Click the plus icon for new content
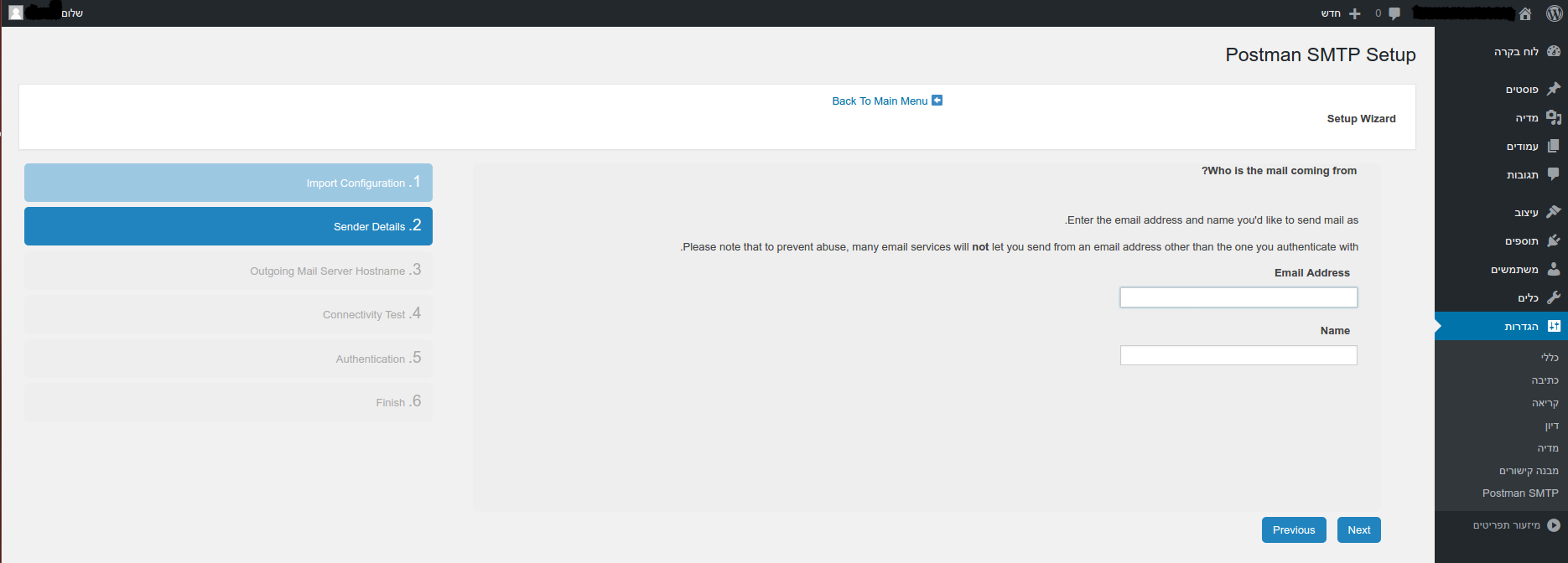The width and height of the screenshot is (1568, 563). pyautogui.click(x=1355, y=13)
